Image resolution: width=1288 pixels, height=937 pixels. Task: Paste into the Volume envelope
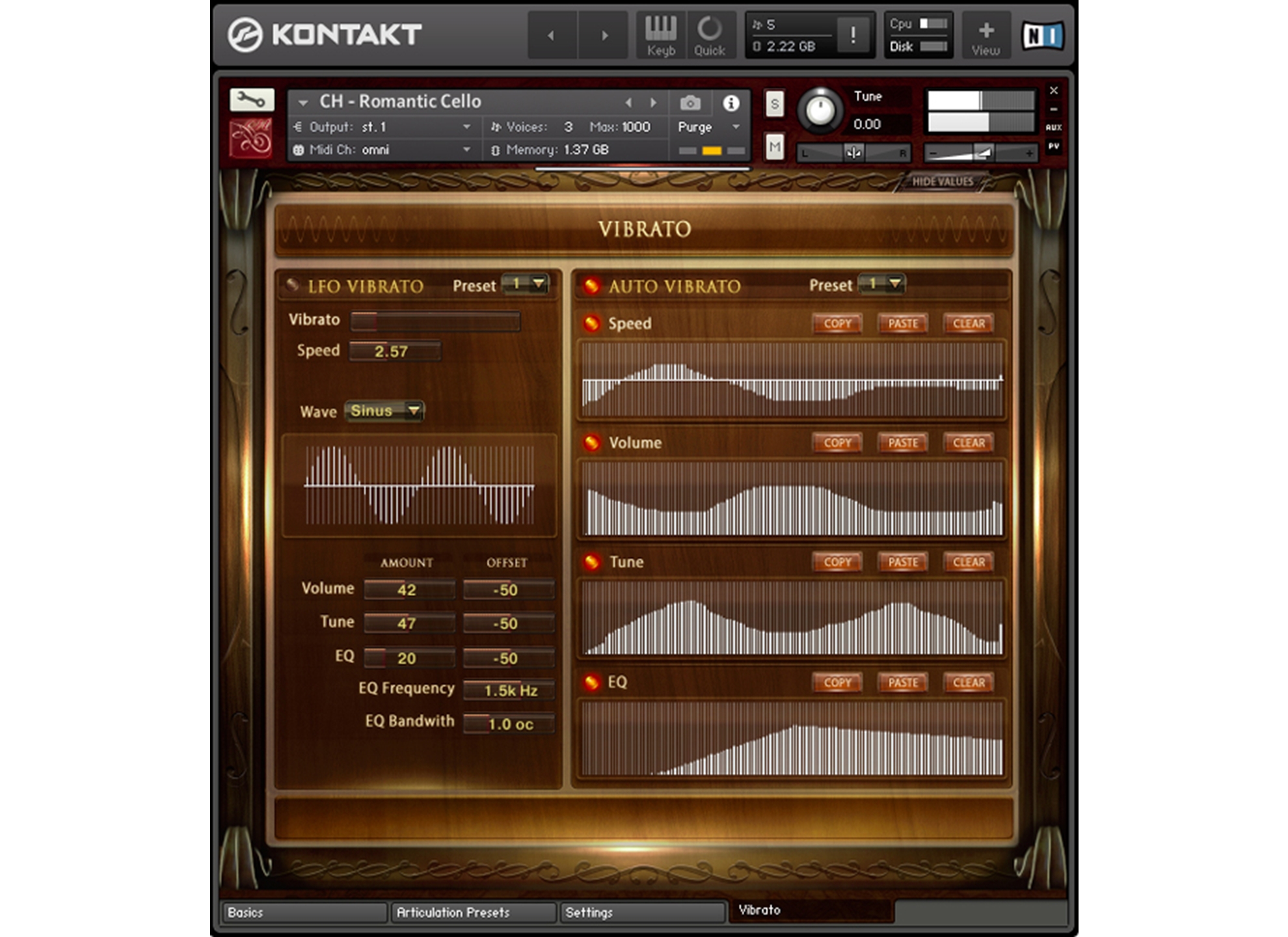click(x=903, y=442)
